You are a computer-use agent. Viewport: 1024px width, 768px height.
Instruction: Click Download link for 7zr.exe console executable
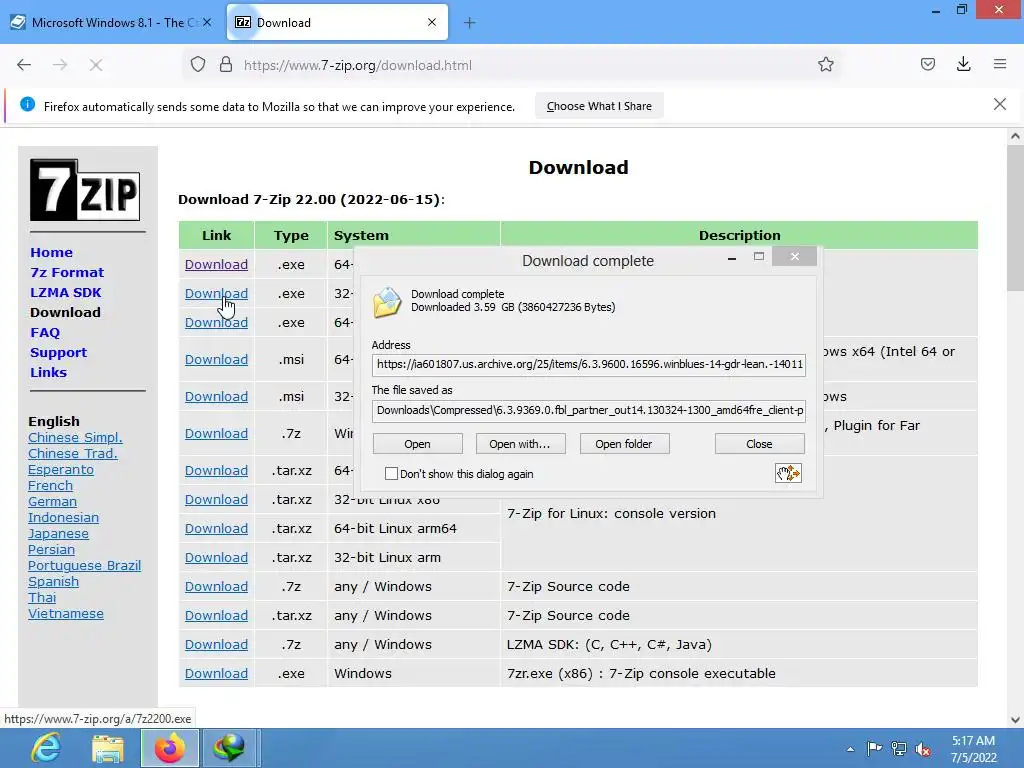(216, 673)
